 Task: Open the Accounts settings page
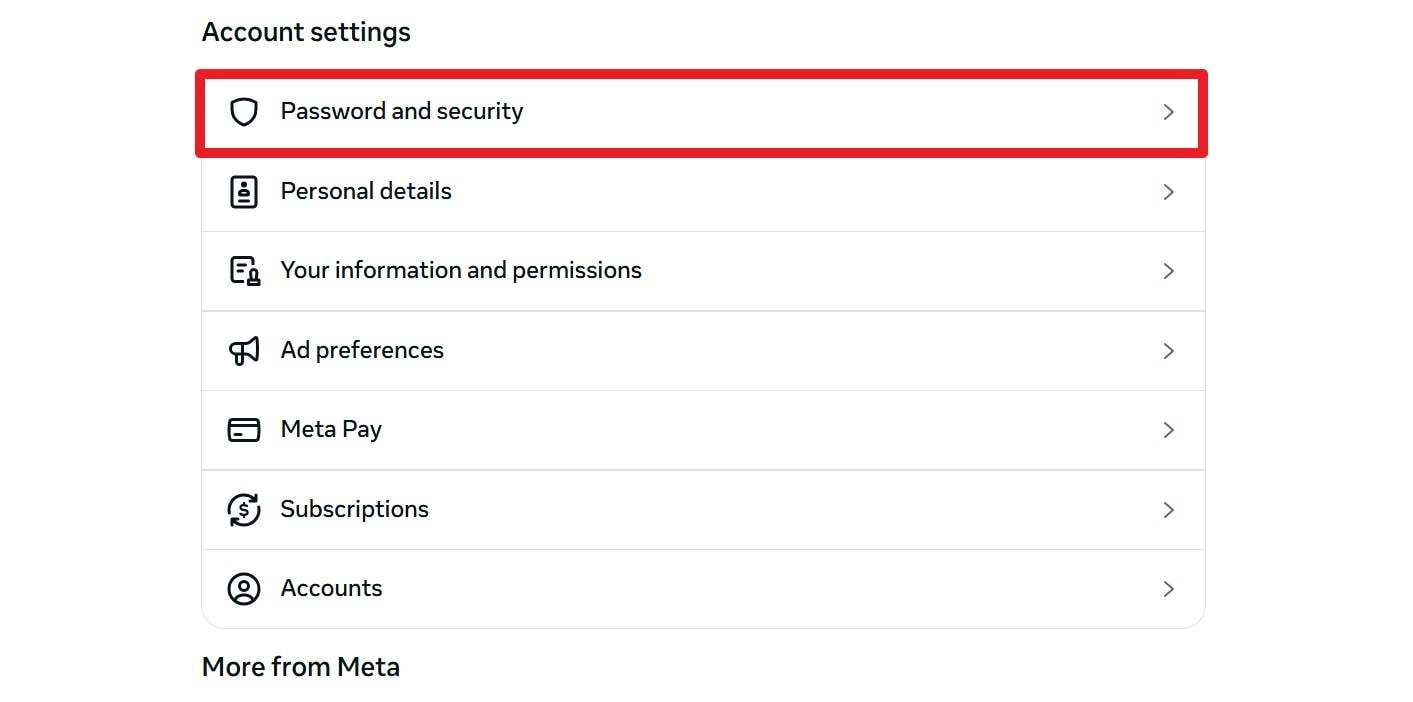[700, 589]
